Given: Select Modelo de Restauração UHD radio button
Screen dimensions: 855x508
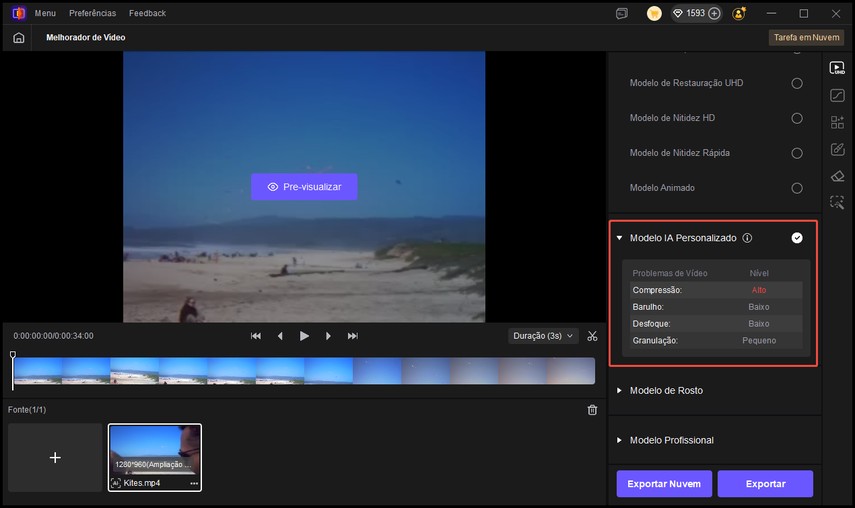Looking at the screenshot, I should [797, 83].
